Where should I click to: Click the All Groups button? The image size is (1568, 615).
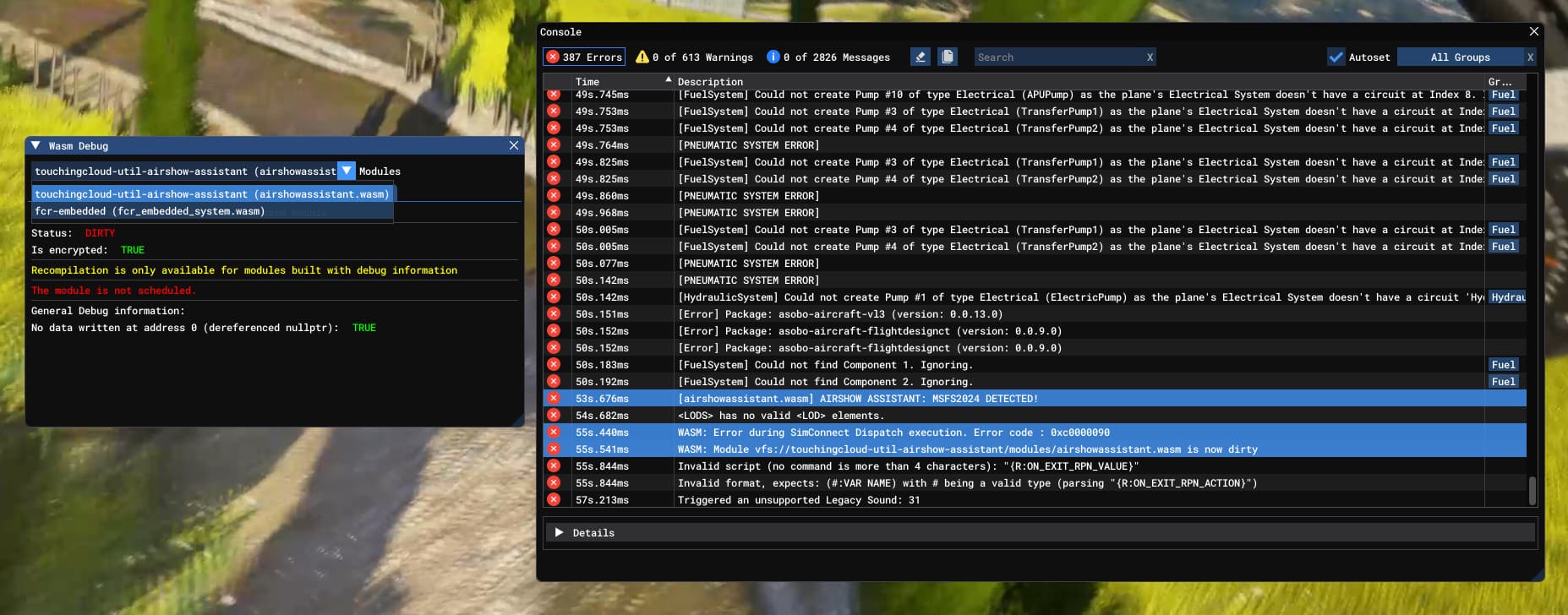click(x=1460, y=57)
